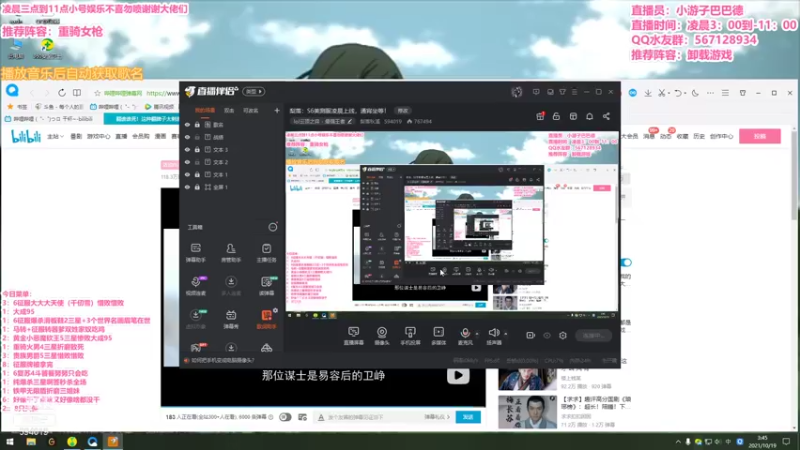The height and width of the screenshot is (450, 800).
Task: Hide the 文本 1 source layer
Action: pyautogui.click(x=187, y=174)
